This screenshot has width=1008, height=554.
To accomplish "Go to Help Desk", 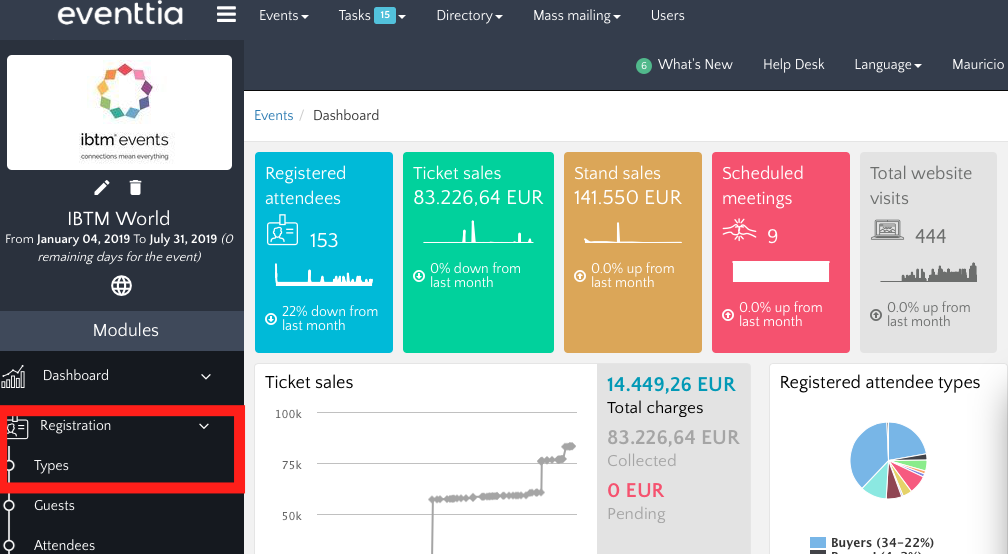I will (793, 65).
